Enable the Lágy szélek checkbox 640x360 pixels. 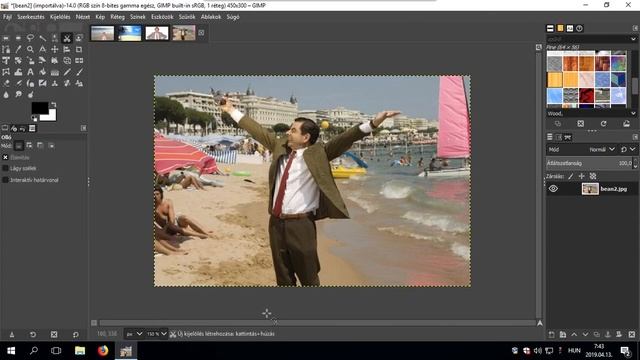[x=6, y=168]
